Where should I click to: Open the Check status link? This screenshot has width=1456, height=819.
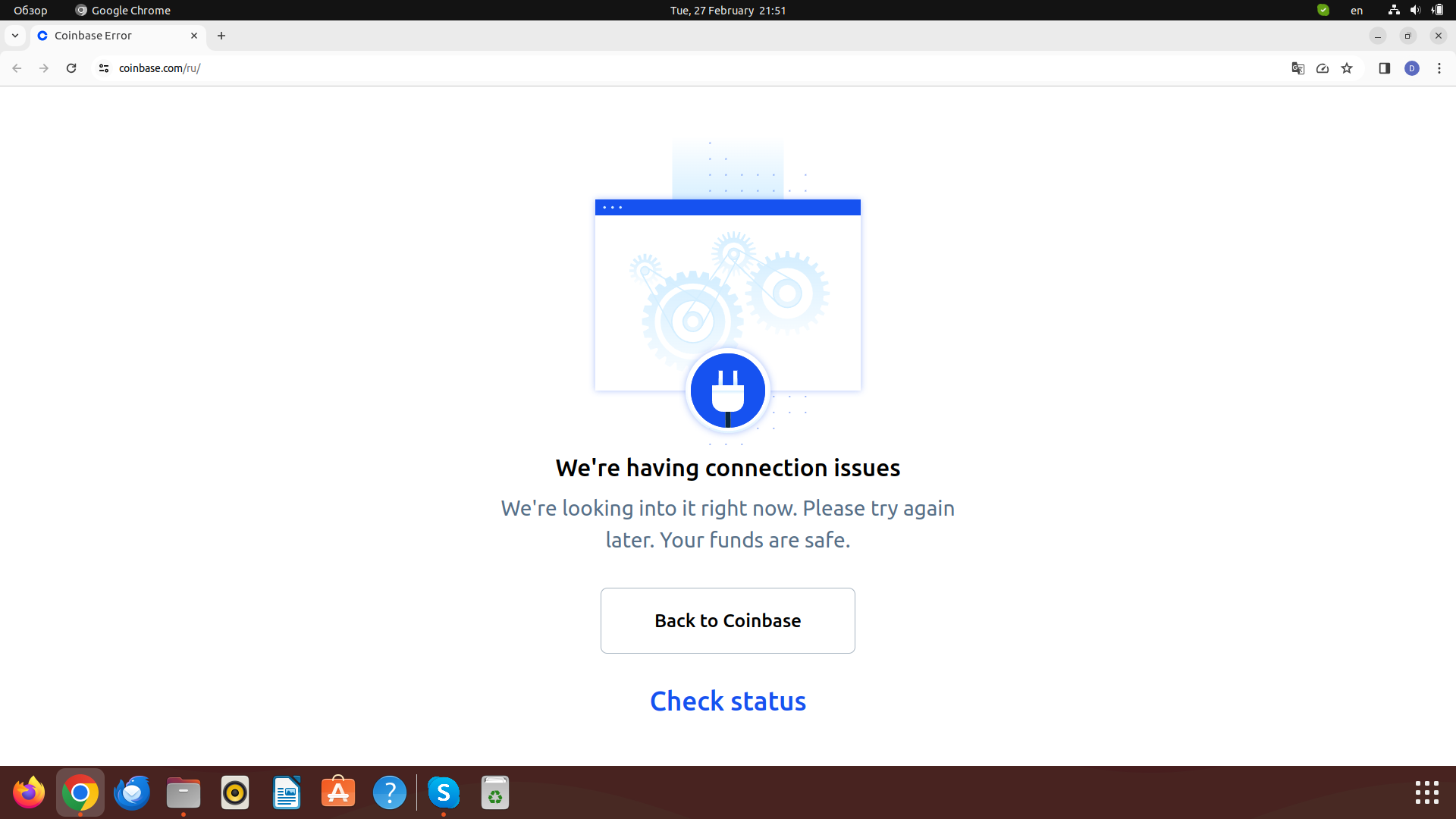click(x=728, y=701)
